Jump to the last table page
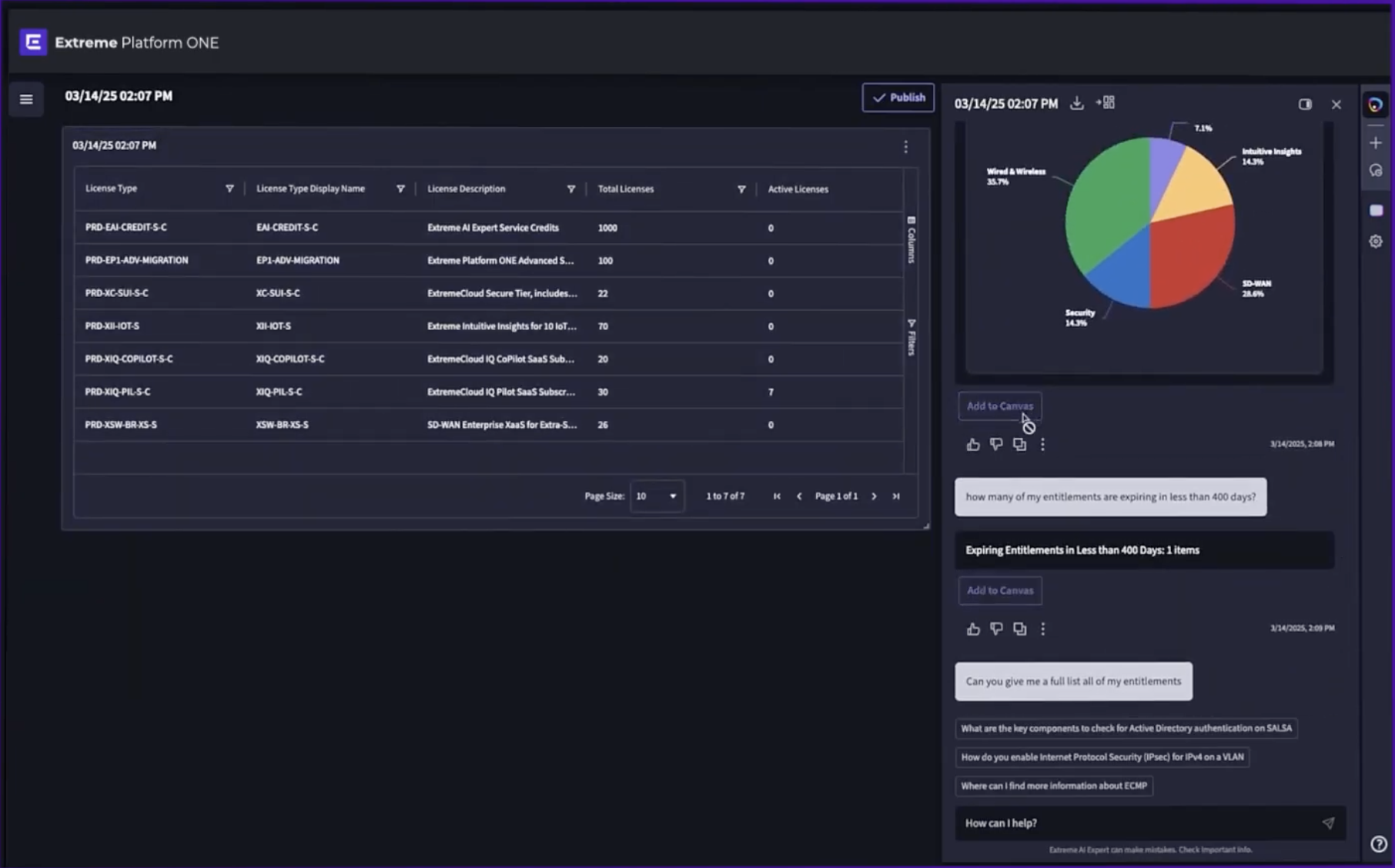Viewport: 1395px width, 868px height. pyautogui.click(x=896, y=496)
